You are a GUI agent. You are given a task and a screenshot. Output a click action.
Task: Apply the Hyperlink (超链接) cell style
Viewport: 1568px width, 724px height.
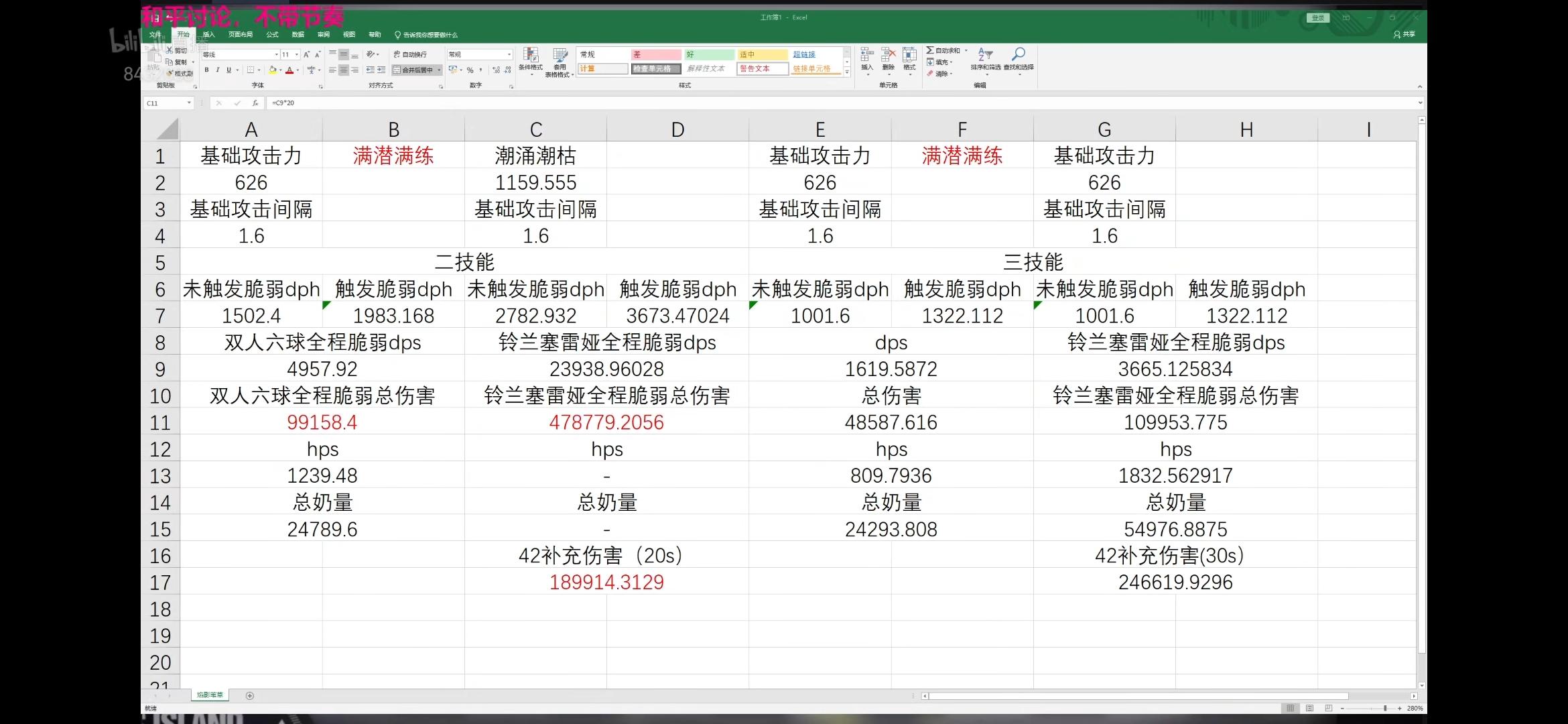804,54
